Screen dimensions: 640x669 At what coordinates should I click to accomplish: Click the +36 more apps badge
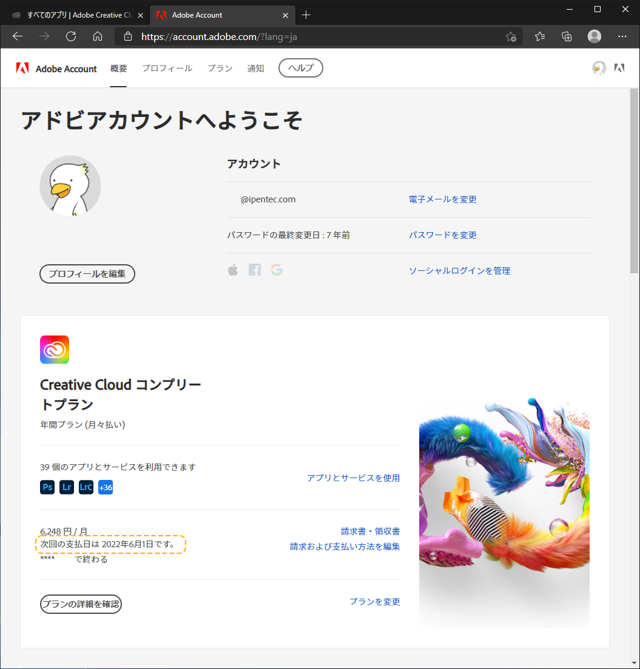coord(105,487)
